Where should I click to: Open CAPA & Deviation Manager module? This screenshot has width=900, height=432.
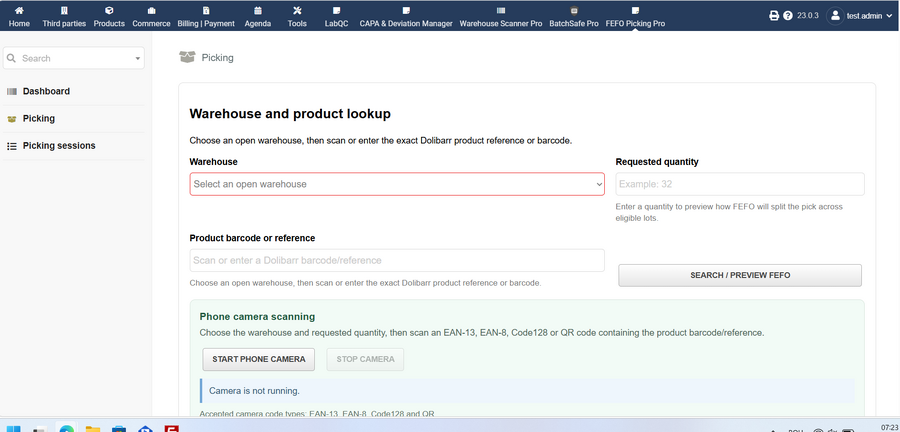[x=406, y=17]
